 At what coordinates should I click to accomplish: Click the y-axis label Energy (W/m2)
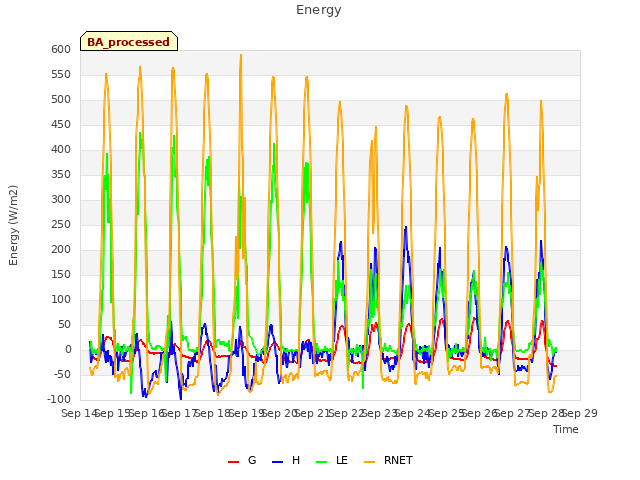[13, 225]
